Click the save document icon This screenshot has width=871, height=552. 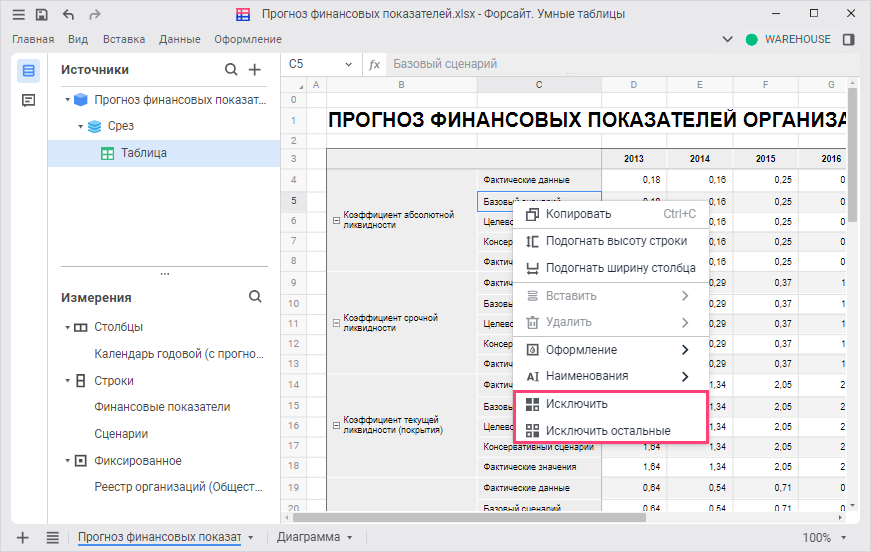click(42, 14)
